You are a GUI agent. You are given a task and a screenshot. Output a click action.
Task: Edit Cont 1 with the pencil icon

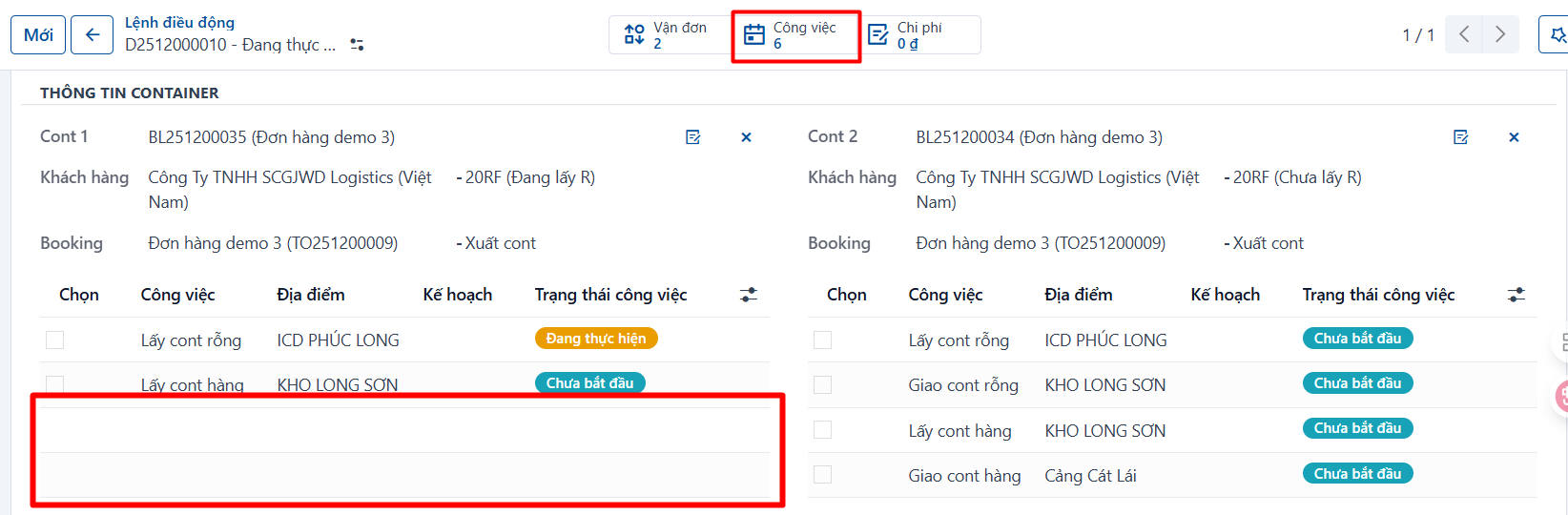point(693,137)
